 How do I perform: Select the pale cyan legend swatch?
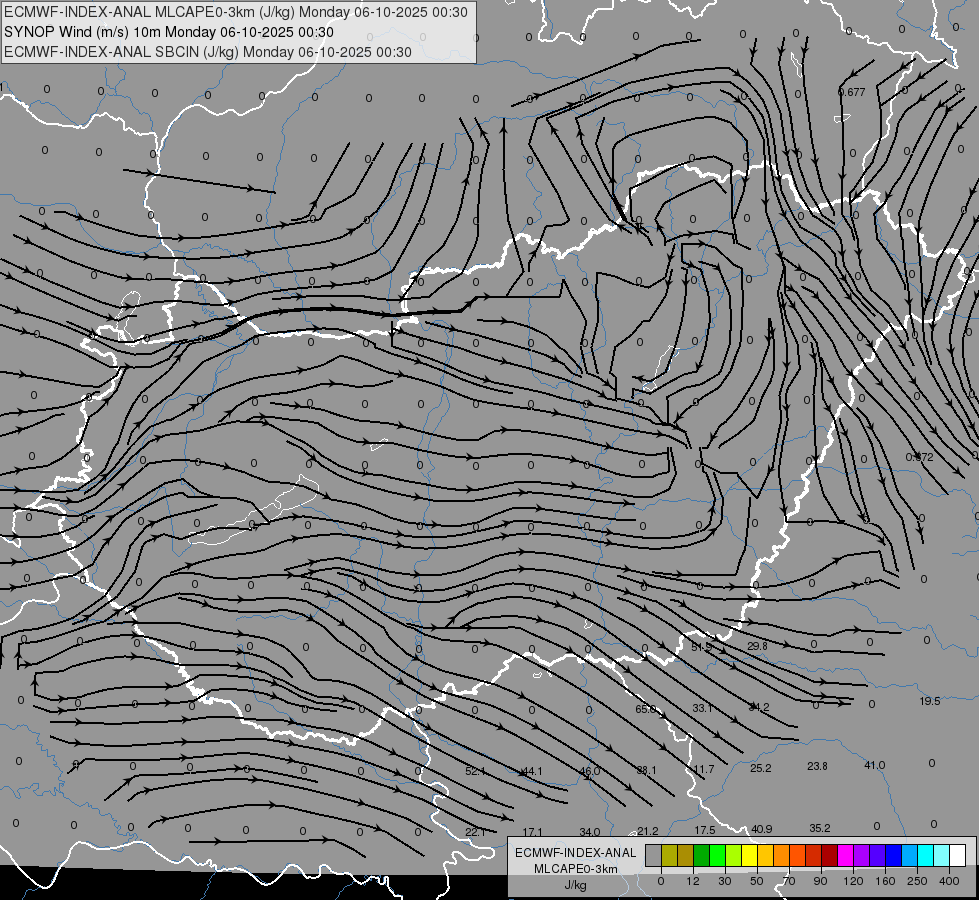942,855
